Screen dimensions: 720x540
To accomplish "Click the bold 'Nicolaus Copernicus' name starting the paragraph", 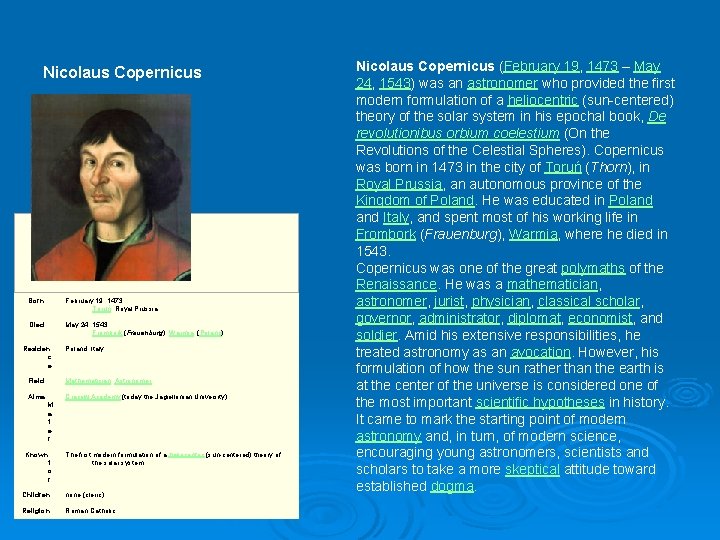I will (425, 67).
